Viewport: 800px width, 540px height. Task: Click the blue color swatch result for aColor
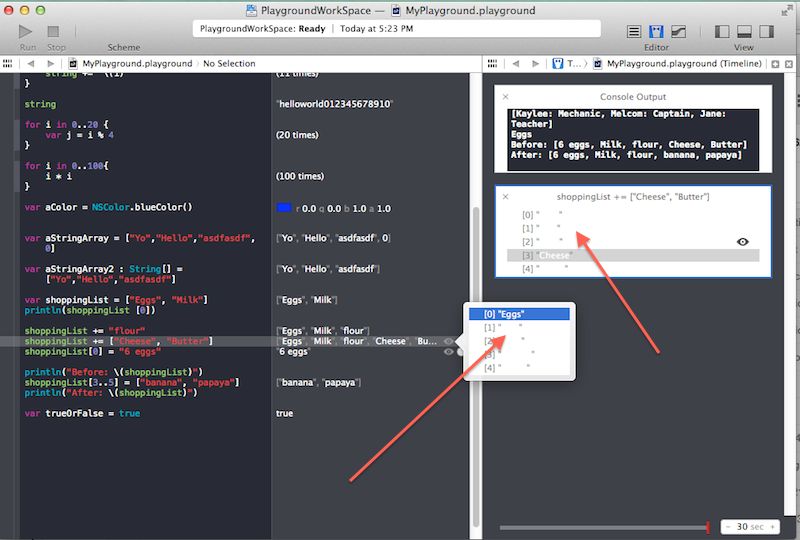click(x=284, y=208)
